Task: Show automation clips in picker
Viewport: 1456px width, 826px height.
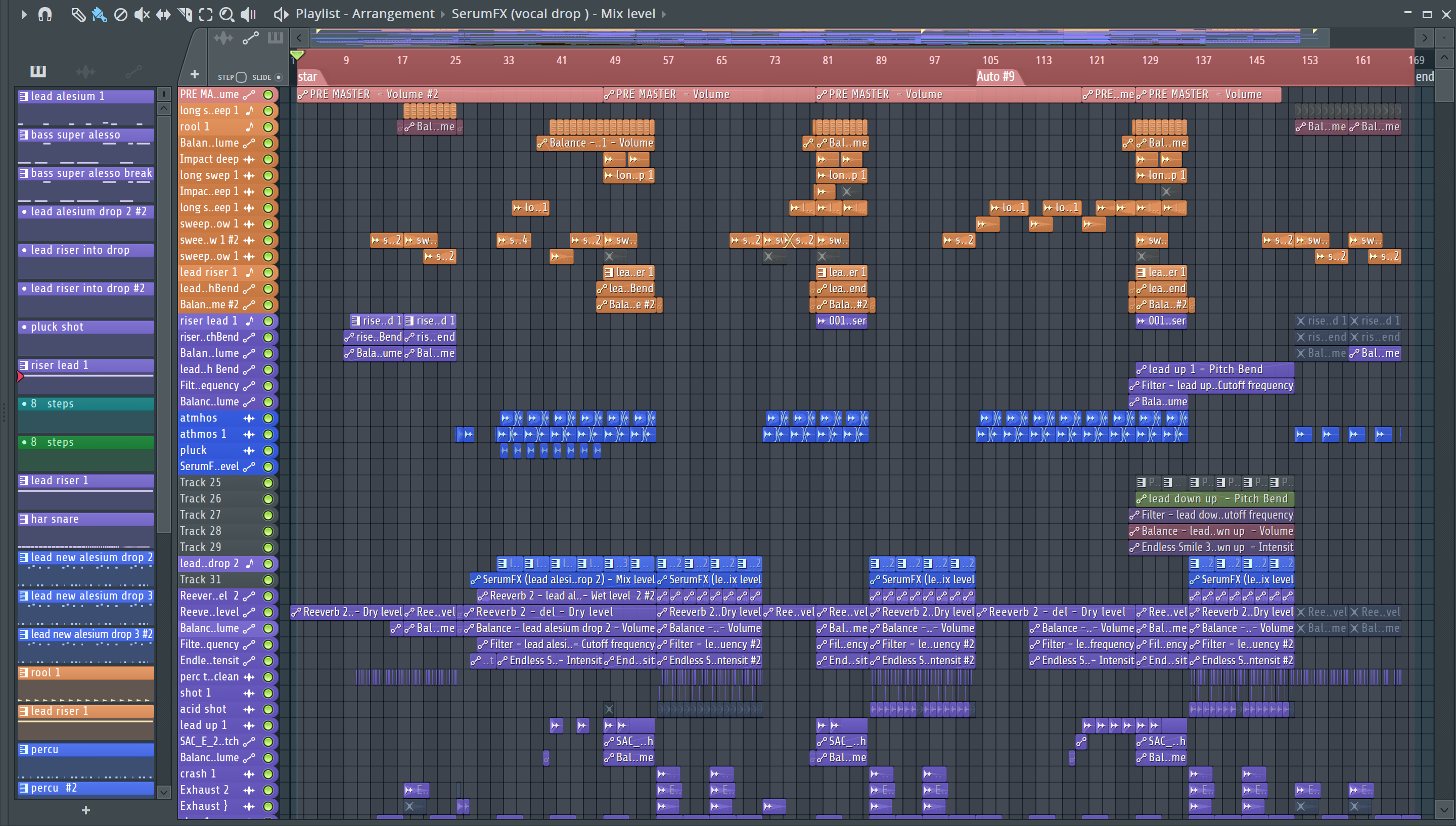Action: (133, 71)
